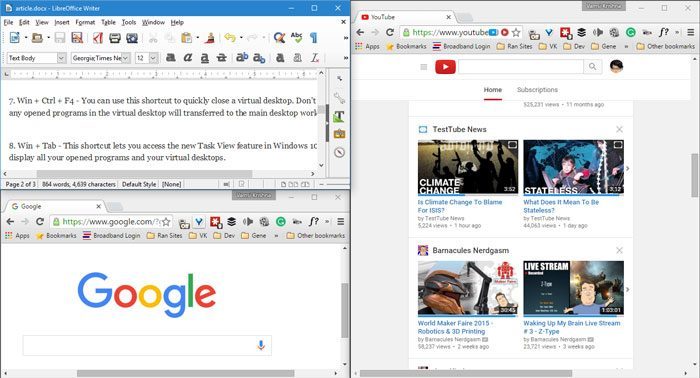The image size is (700, 378).
Task: Click the Print Preview icon in Writer
Action: click(x=132, y=38)
